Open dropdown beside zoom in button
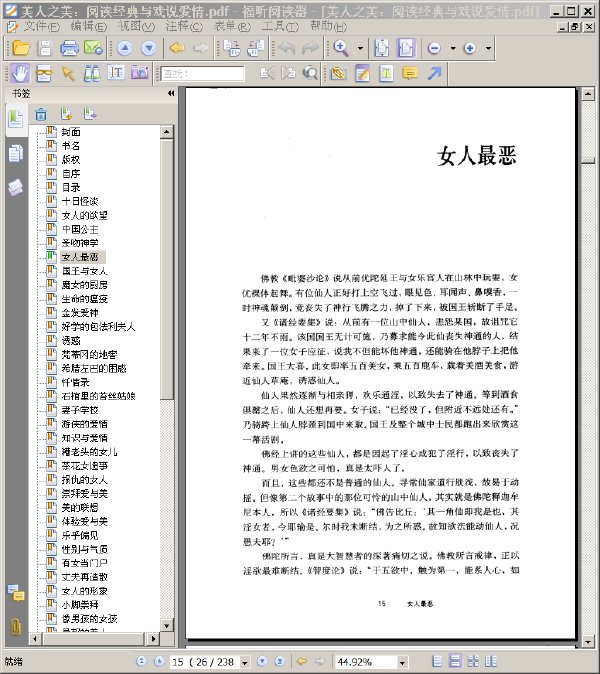600x674 pixels. pyautogui.click(x=489, y=48)
